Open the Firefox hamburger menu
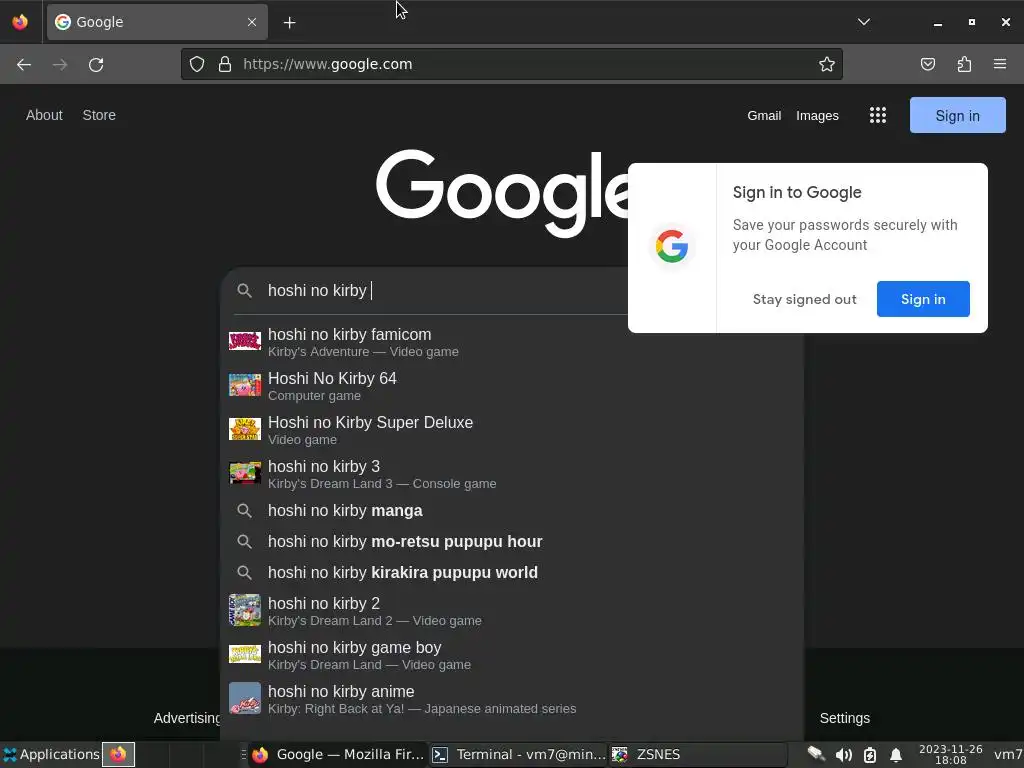The image size is (1024, 768). click(1000, 64)
